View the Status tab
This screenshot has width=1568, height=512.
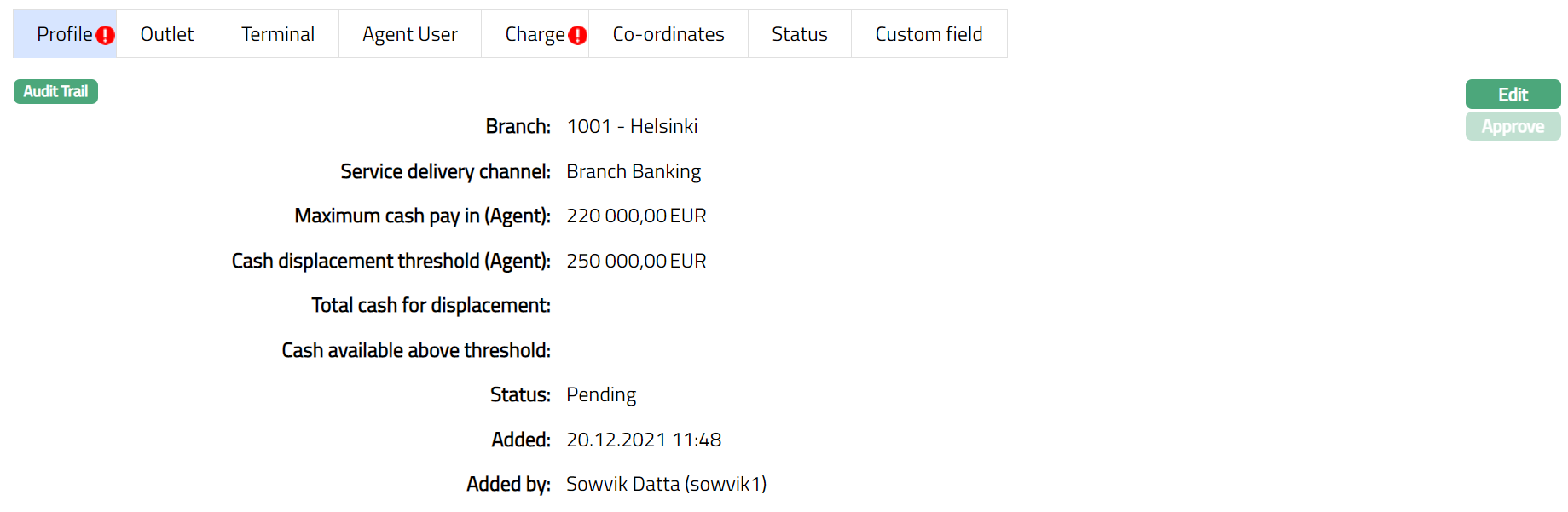pyautogui.click(x=800, y=34)
